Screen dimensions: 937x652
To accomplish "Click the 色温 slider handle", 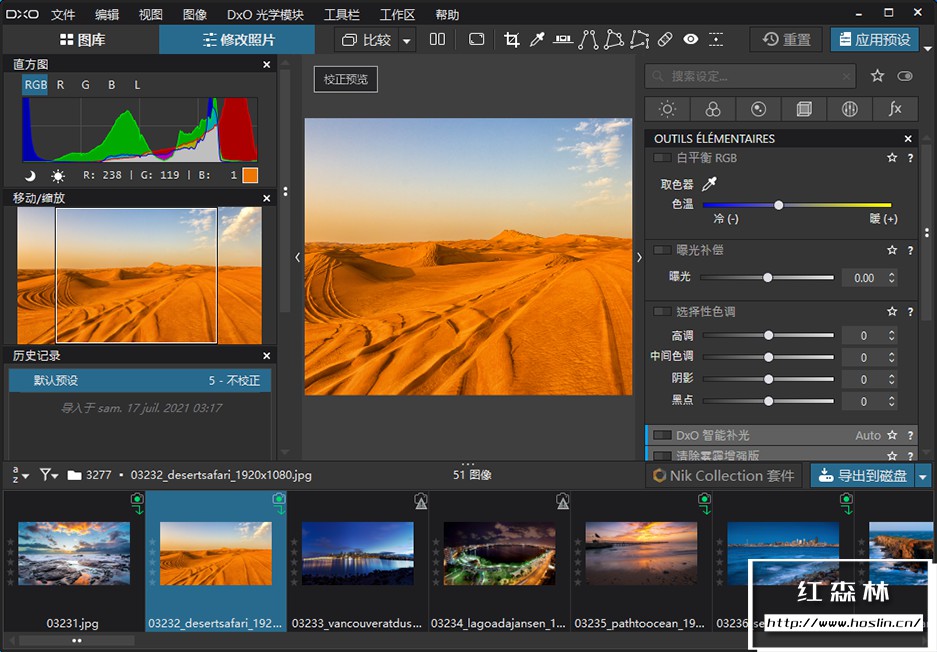I will coord(779,205).
